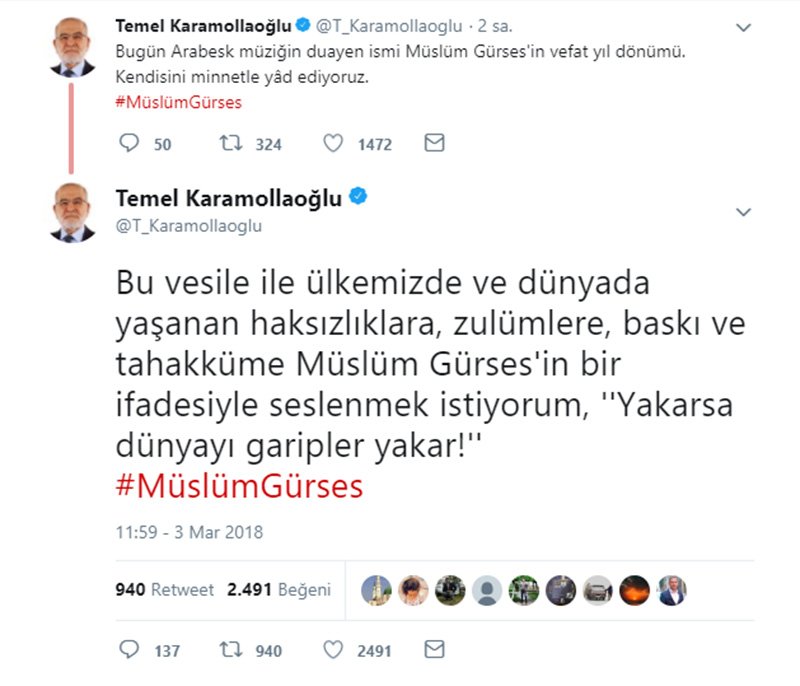This screenshot has width=800, height=686.
Task: Open the liker avatar showing fire image
Action: pyautogui.click(x=634, y=591)
